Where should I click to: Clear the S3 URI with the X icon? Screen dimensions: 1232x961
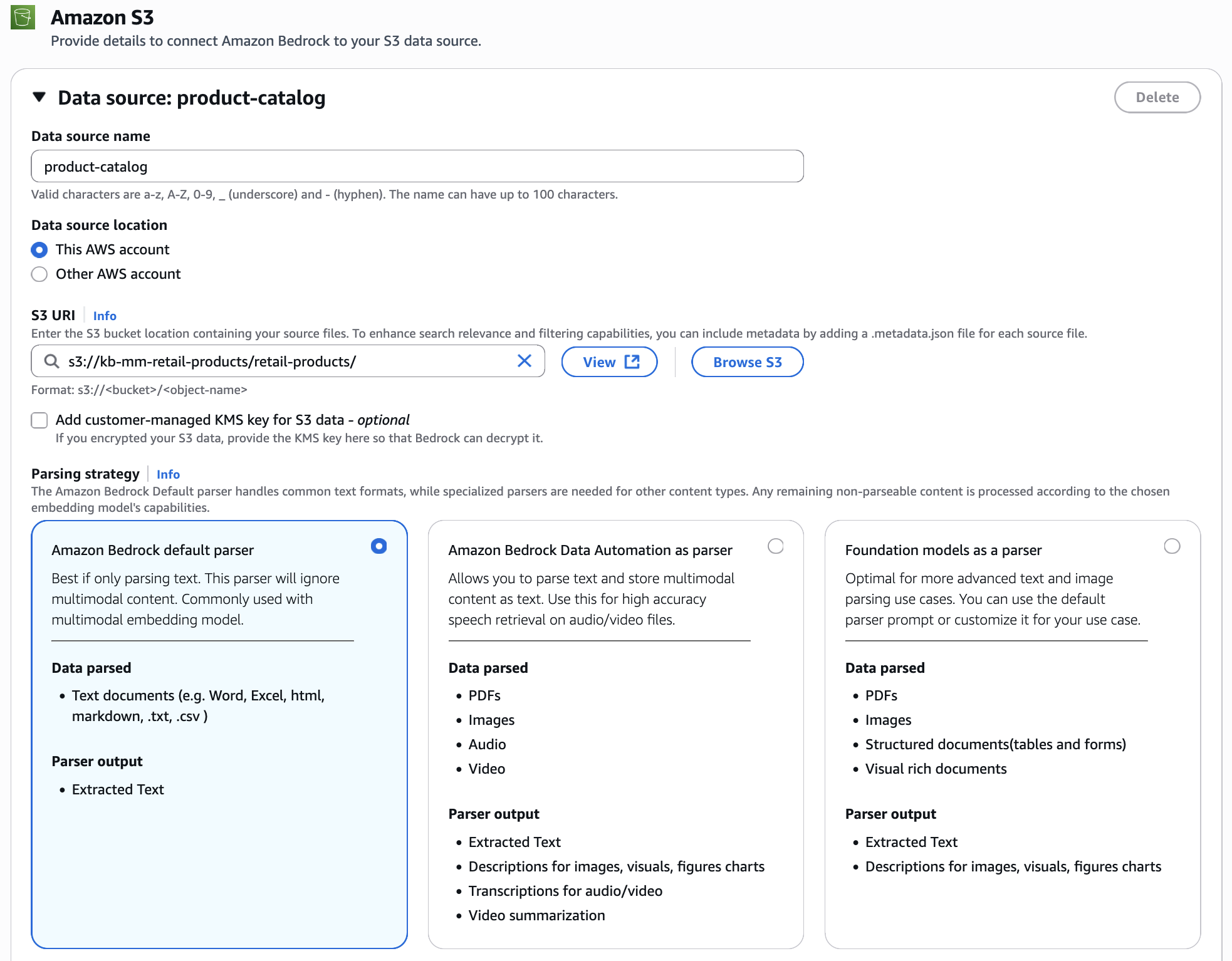pyautogui.click(x=525, y=361)
